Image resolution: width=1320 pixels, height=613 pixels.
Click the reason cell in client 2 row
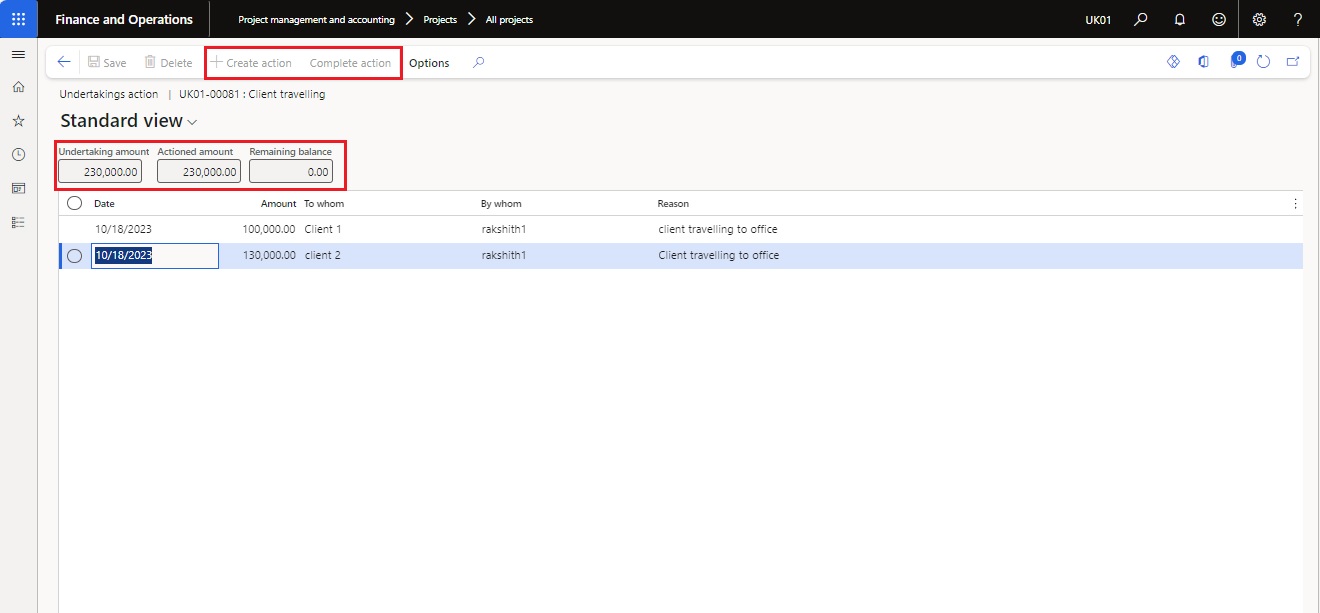tap(718, 255)
